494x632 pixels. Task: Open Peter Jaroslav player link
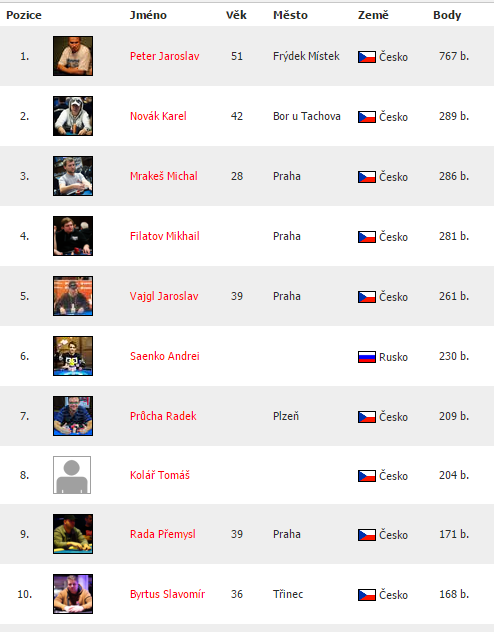(164, 56)
